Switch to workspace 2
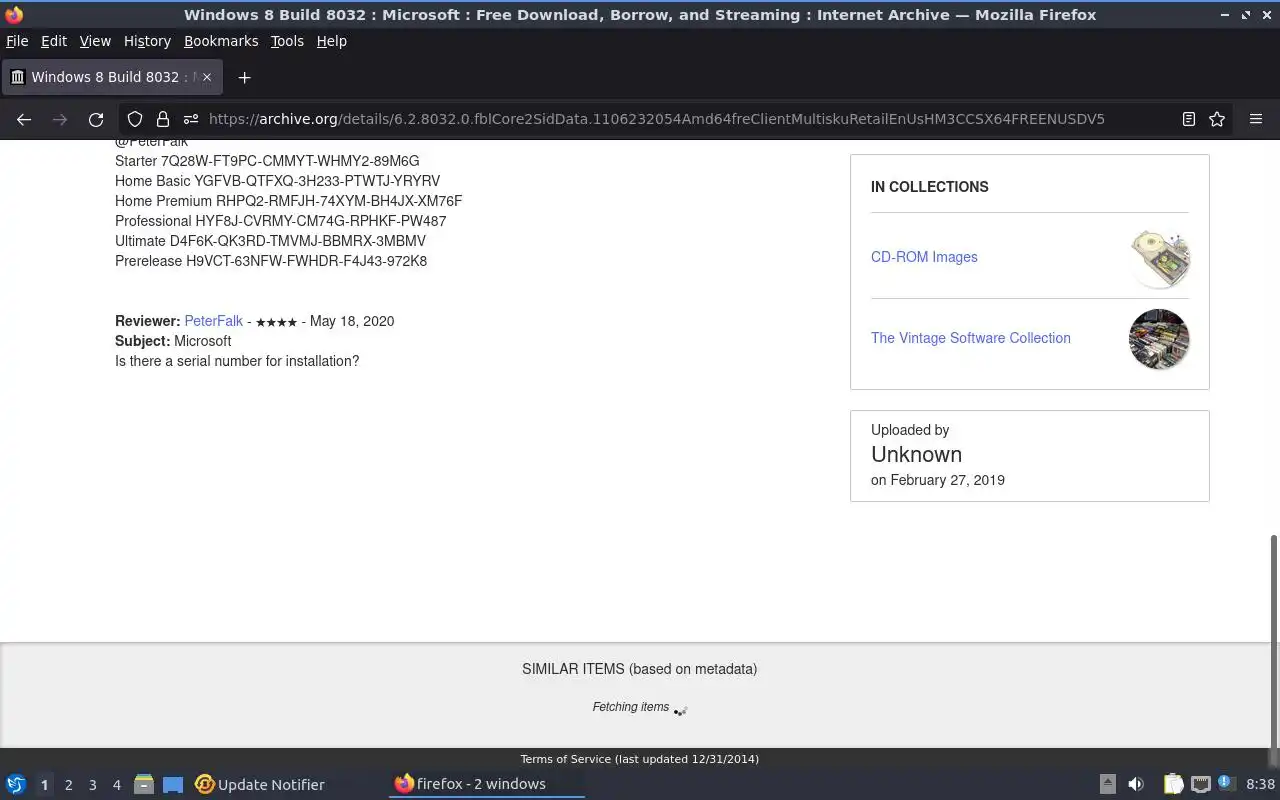The image size is (1280, 800). [x=69, y=785]
